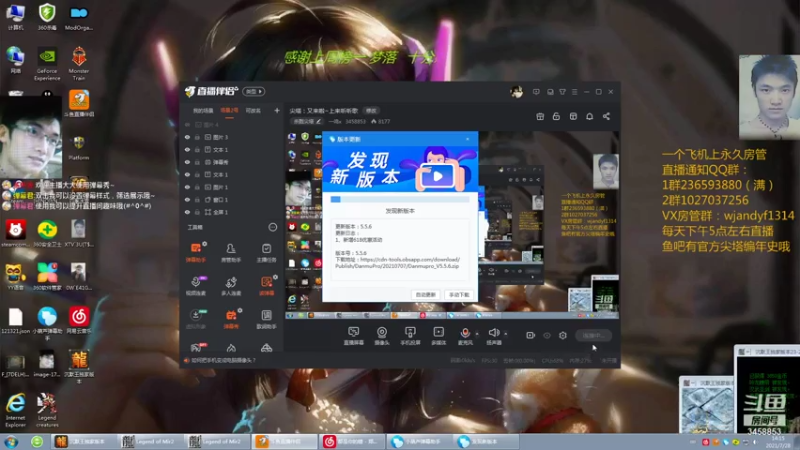
Task: Open the mode switch pill beside logo
Action: [x=254, y=91]
